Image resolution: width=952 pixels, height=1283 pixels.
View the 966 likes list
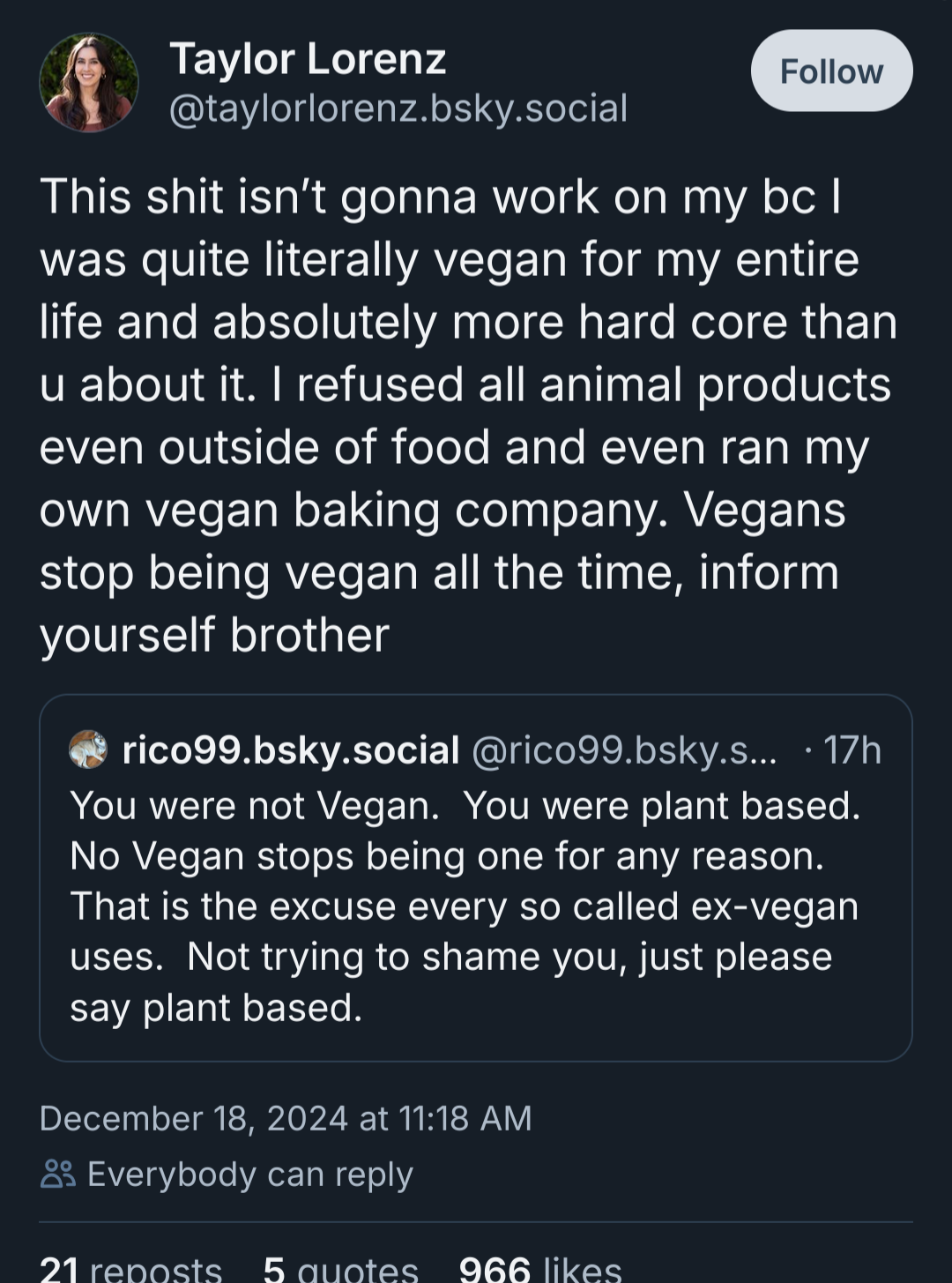[x=539, y=1268]
